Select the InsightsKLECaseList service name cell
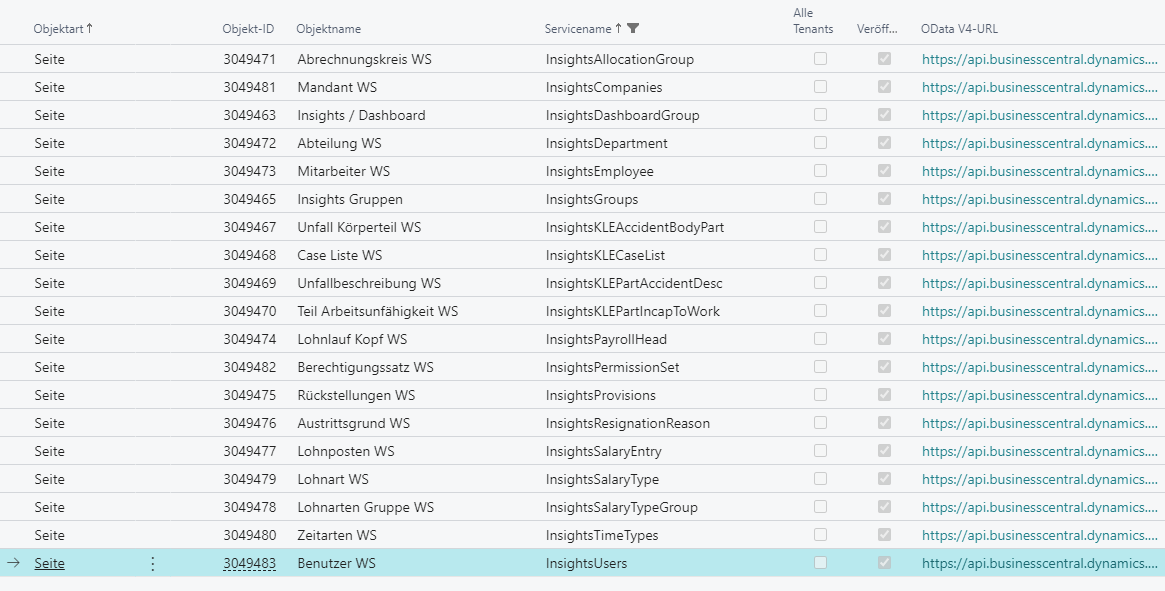Screen dimensions: 1165x591 (x=605, y=255)
